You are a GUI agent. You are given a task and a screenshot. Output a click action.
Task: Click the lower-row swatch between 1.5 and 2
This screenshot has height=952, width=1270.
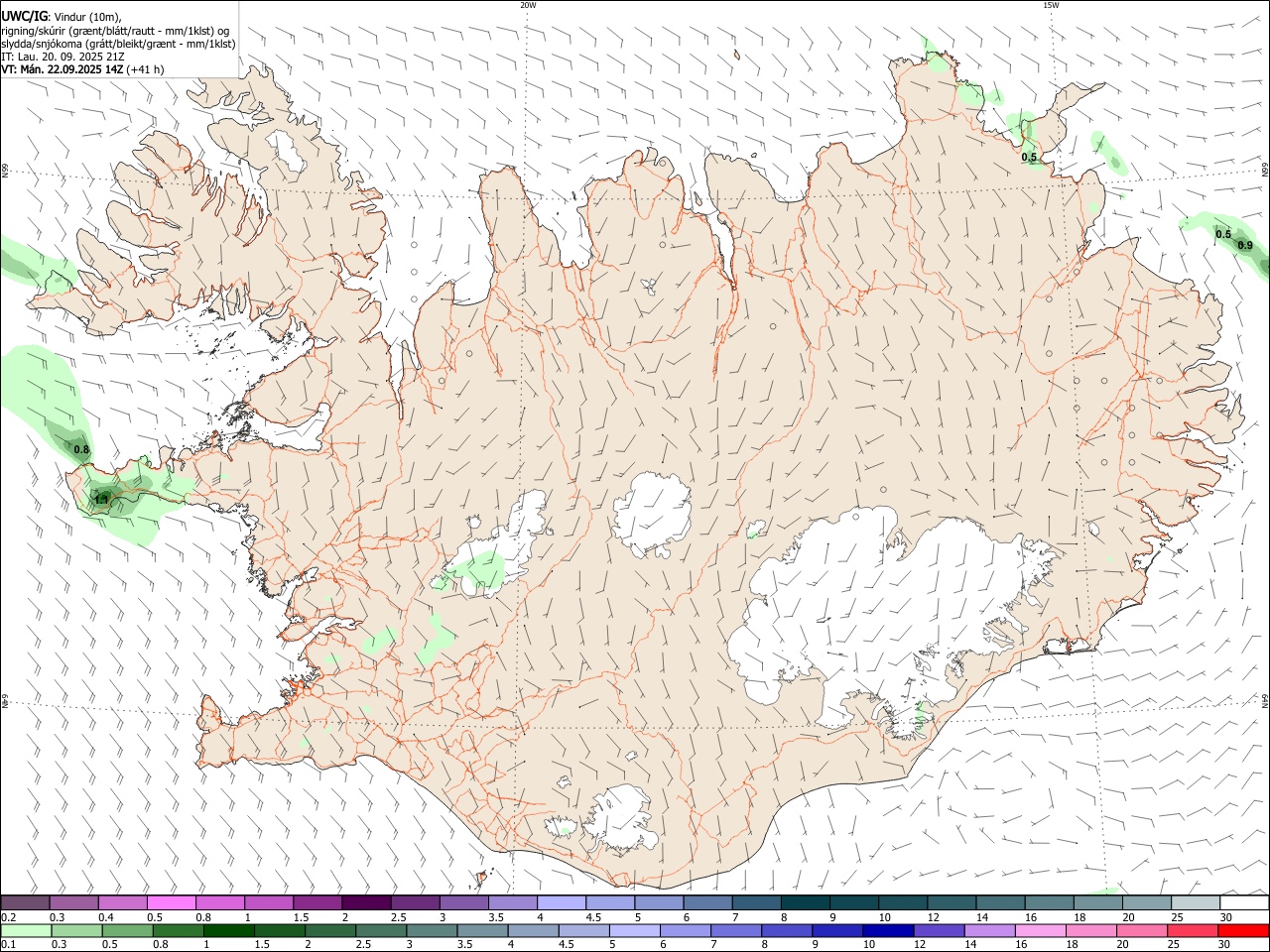click(280, 931)
